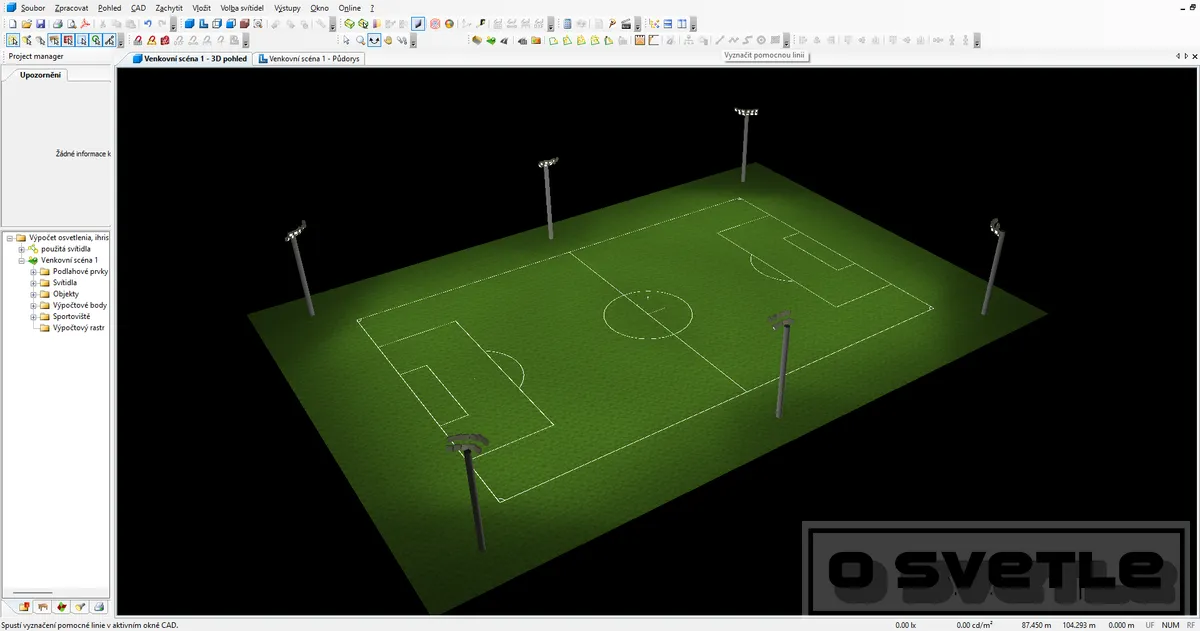1200x631 pixels.
Task: Expand the Svítidla tree folder
Action: click(33, 283)
